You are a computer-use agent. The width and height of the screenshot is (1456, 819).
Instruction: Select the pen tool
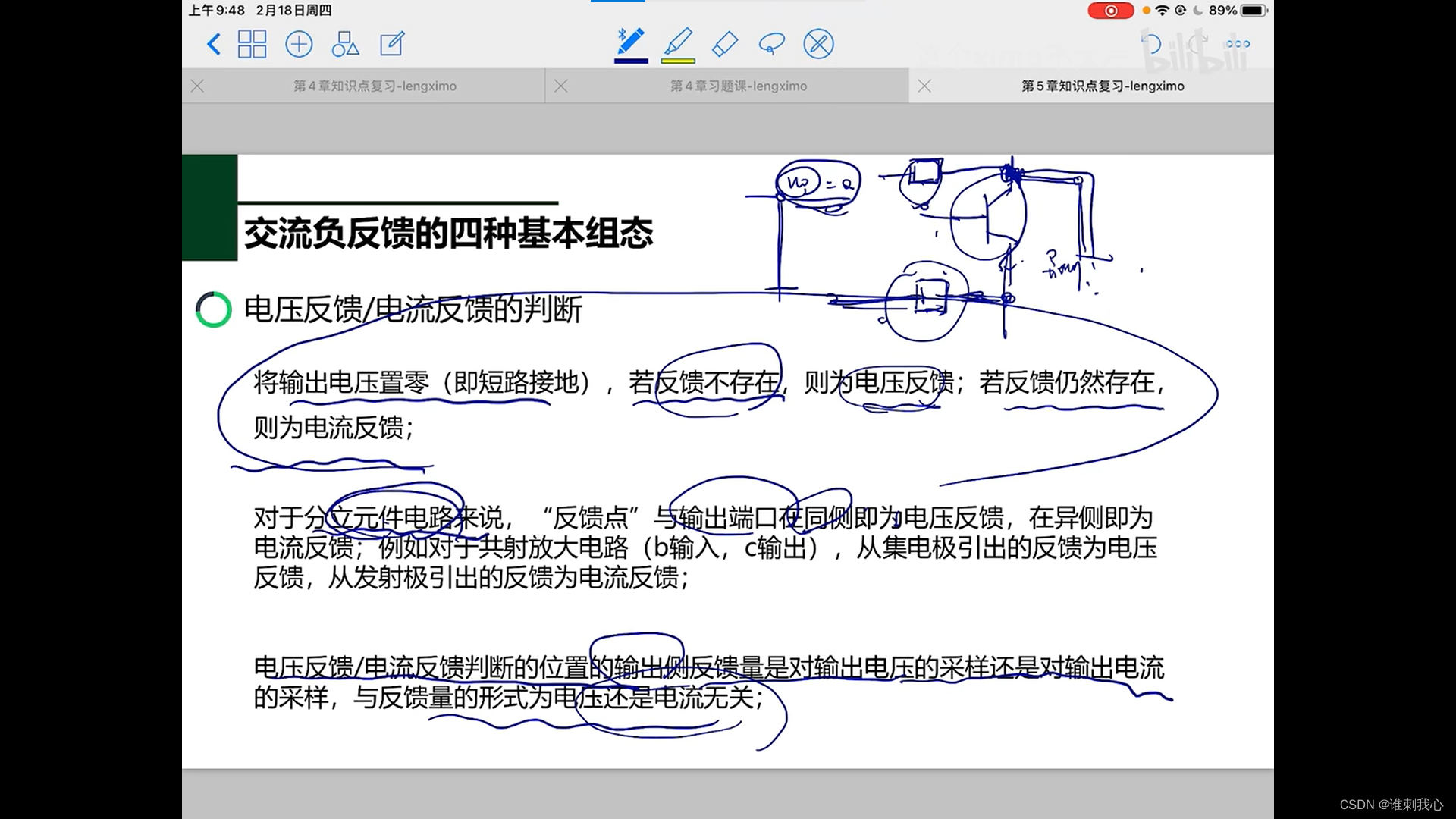click(x=631, y=42)
